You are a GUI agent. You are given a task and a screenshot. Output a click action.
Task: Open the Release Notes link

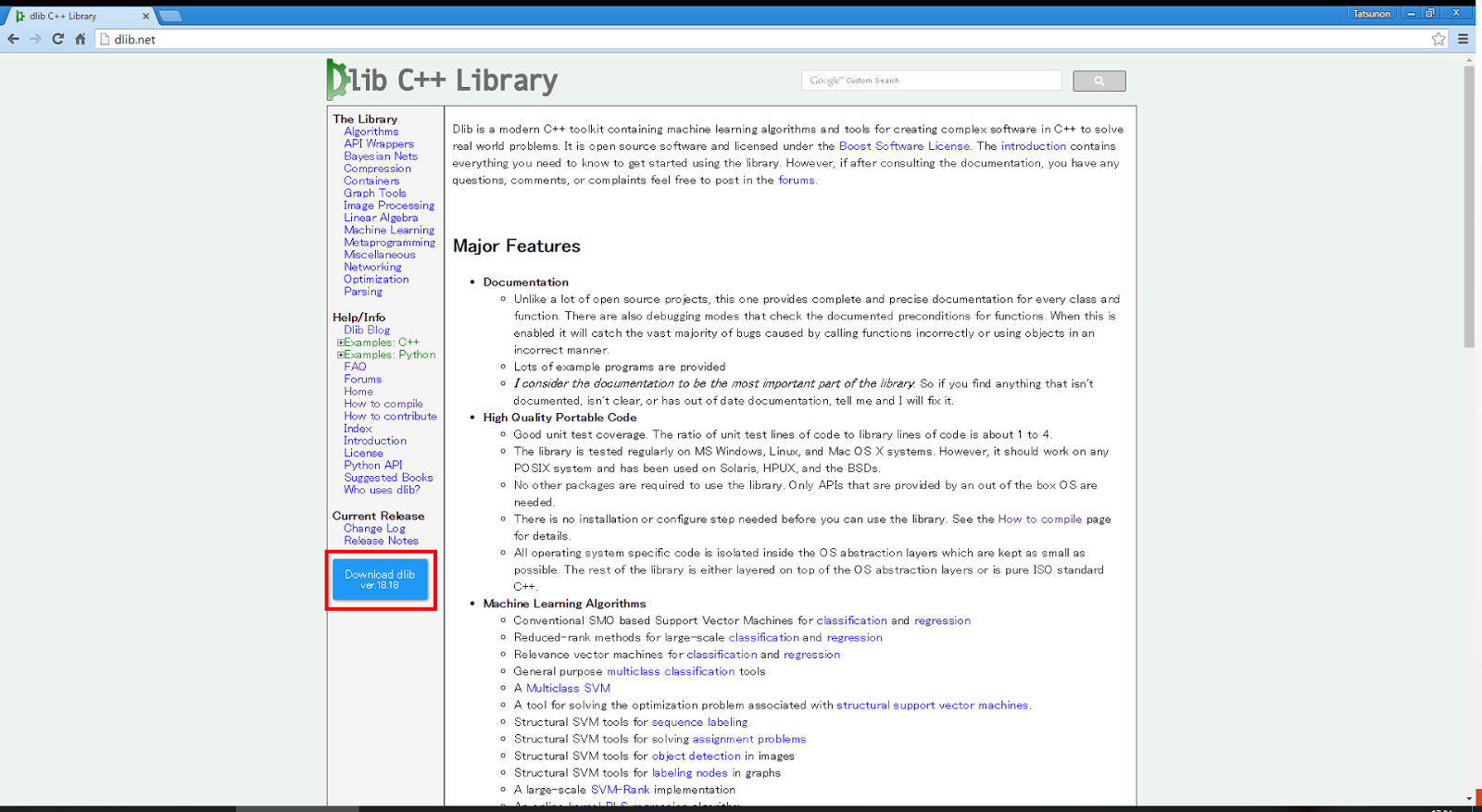tap(381, 541)
